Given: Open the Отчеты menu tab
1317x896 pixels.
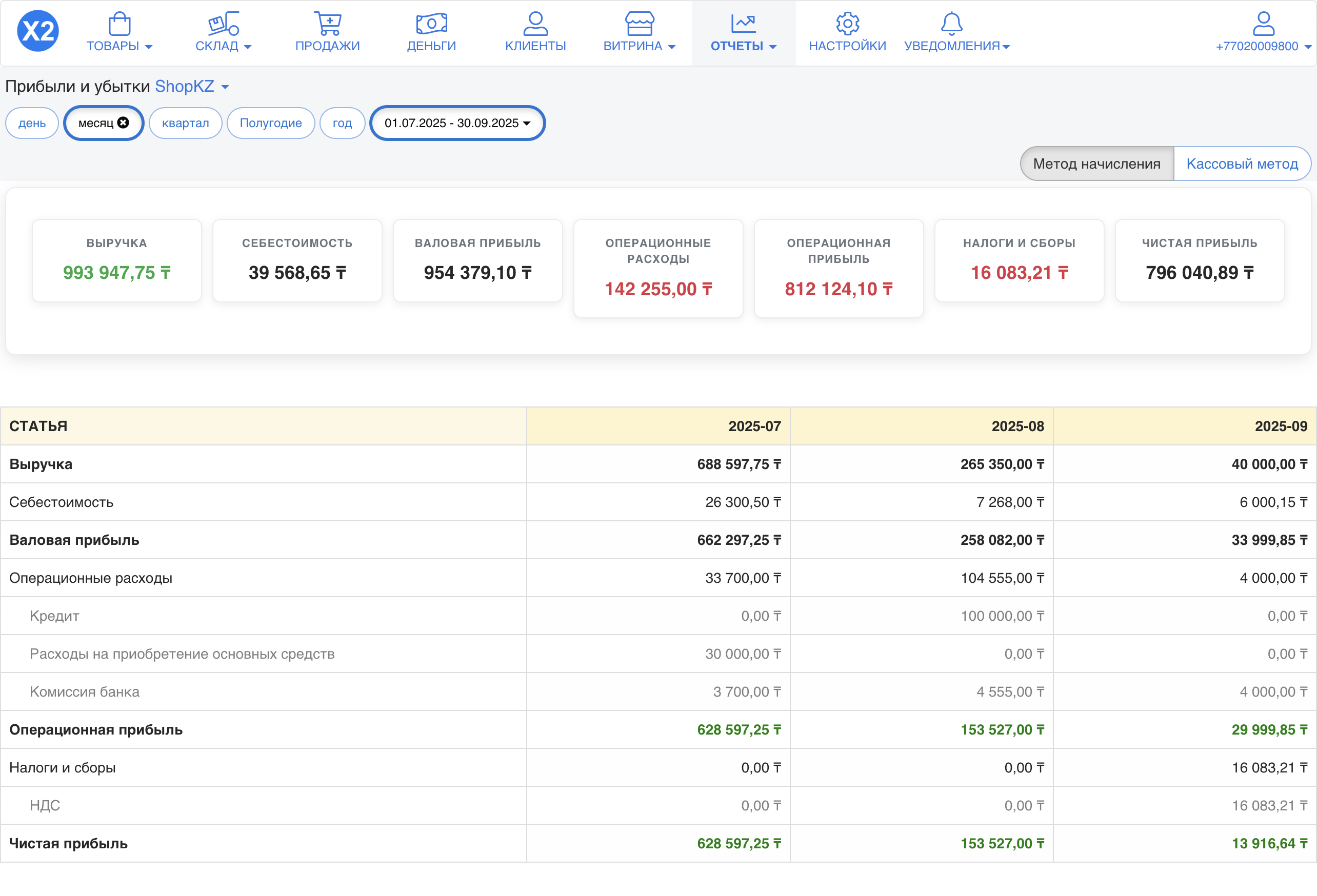Looking at the screenshot, I should pos(743,33).
